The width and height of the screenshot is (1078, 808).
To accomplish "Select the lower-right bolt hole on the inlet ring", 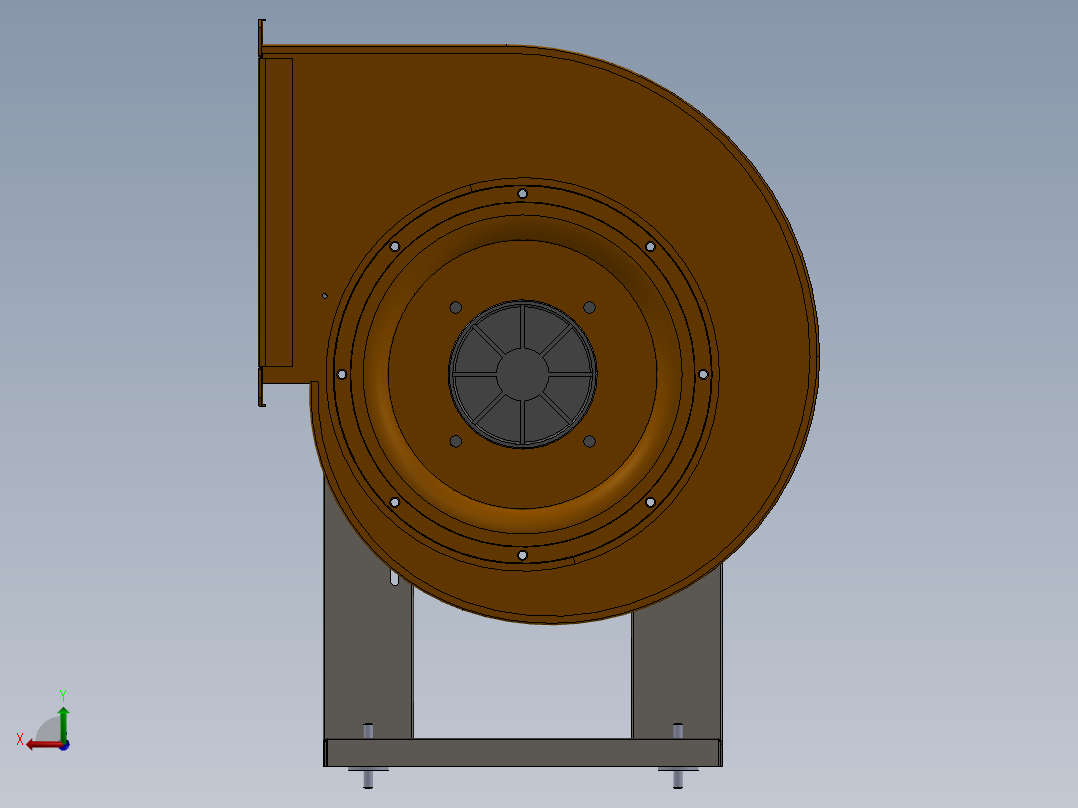I will [x=650, y=502].
